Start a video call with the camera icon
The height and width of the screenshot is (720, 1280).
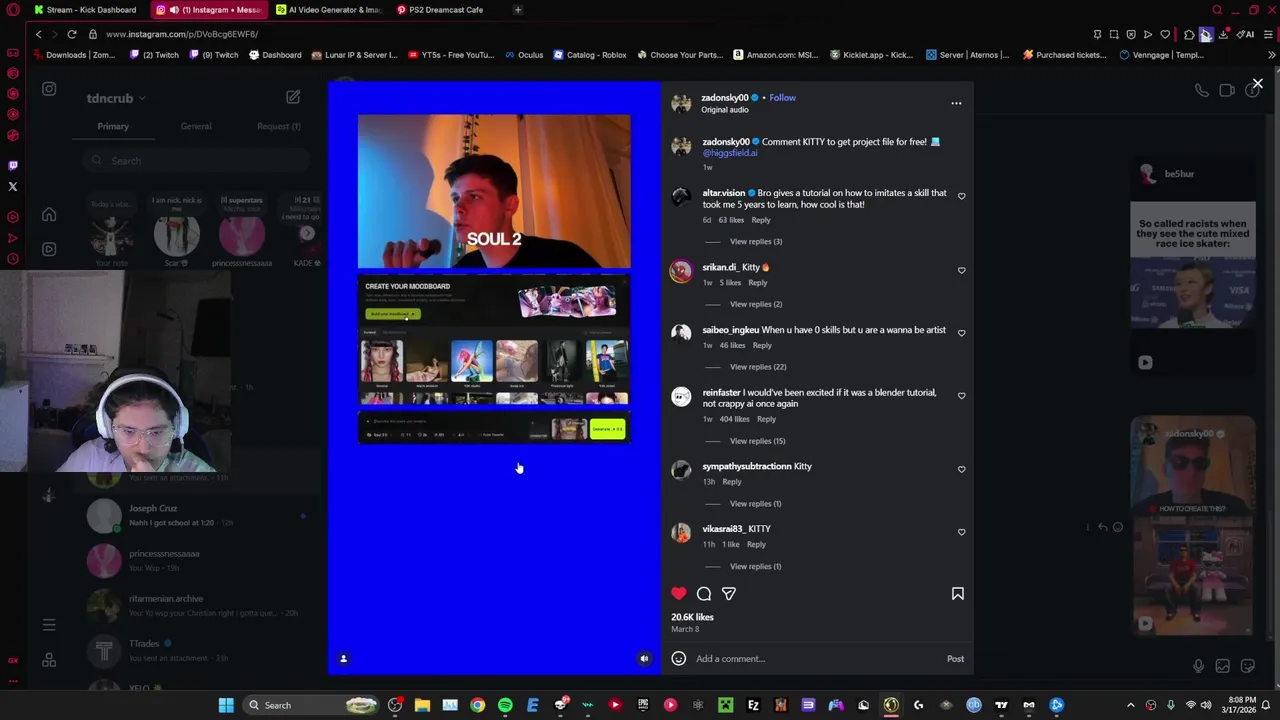tap(1227, 90)
